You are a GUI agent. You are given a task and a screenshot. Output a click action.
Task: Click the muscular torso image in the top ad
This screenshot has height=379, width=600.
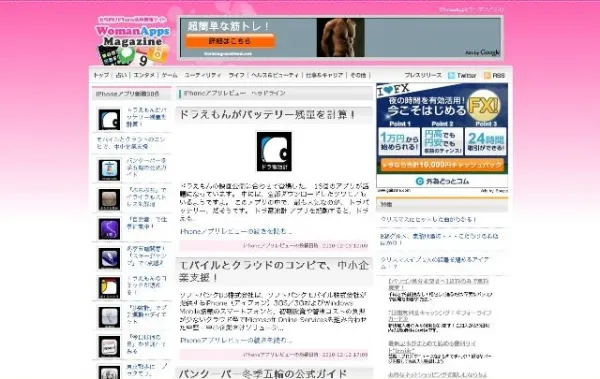click(340, 38)
